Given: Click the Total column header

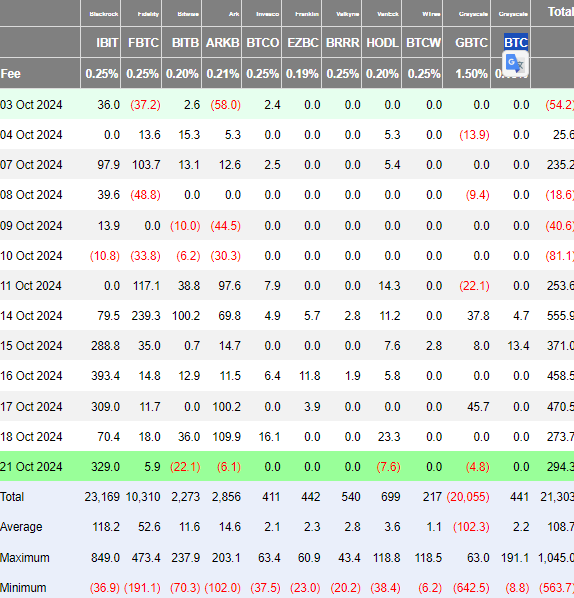Looking at the screenshot, I should pos(560,12).
